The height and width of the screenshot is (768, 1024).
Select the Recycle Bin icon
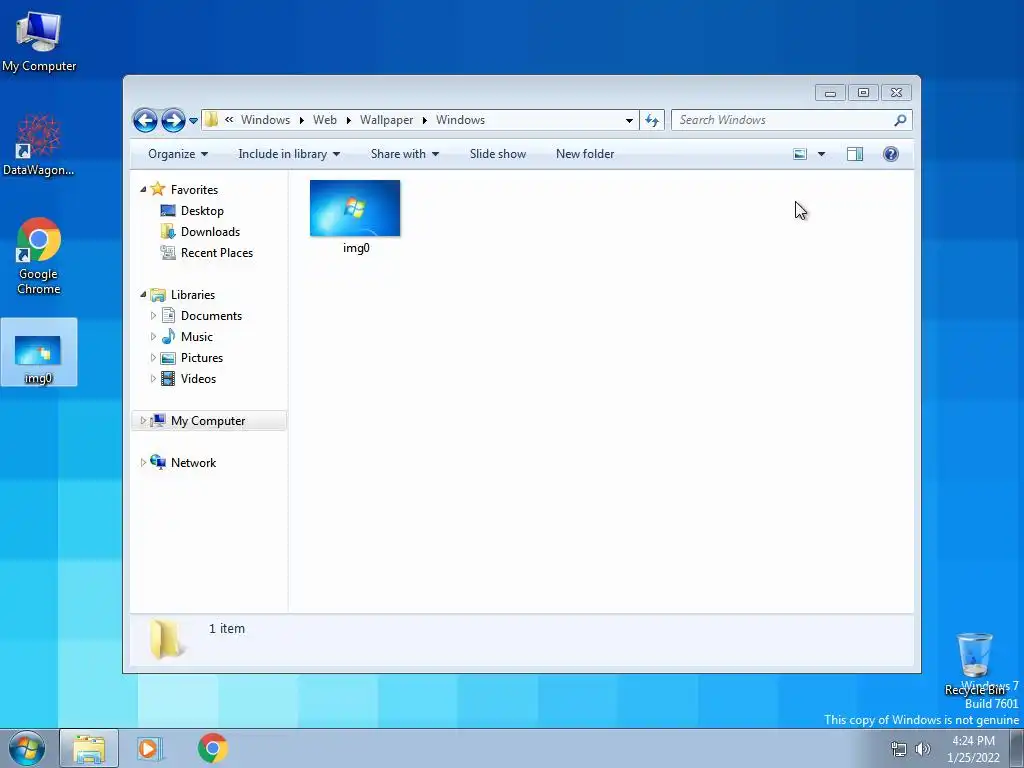point(974,664)
